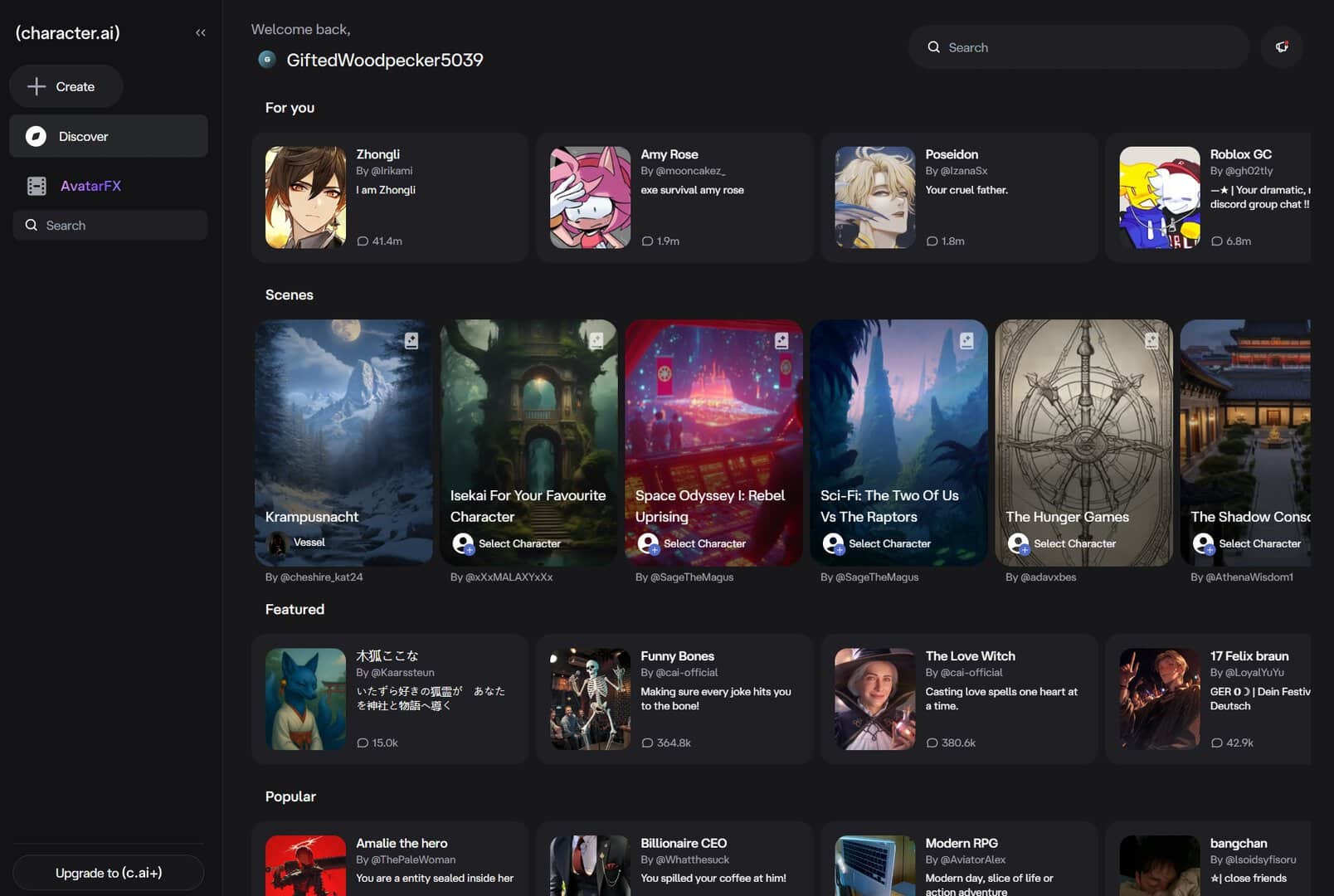
Task: Open the Billionaire CEO character card
Action: [674, 859]
